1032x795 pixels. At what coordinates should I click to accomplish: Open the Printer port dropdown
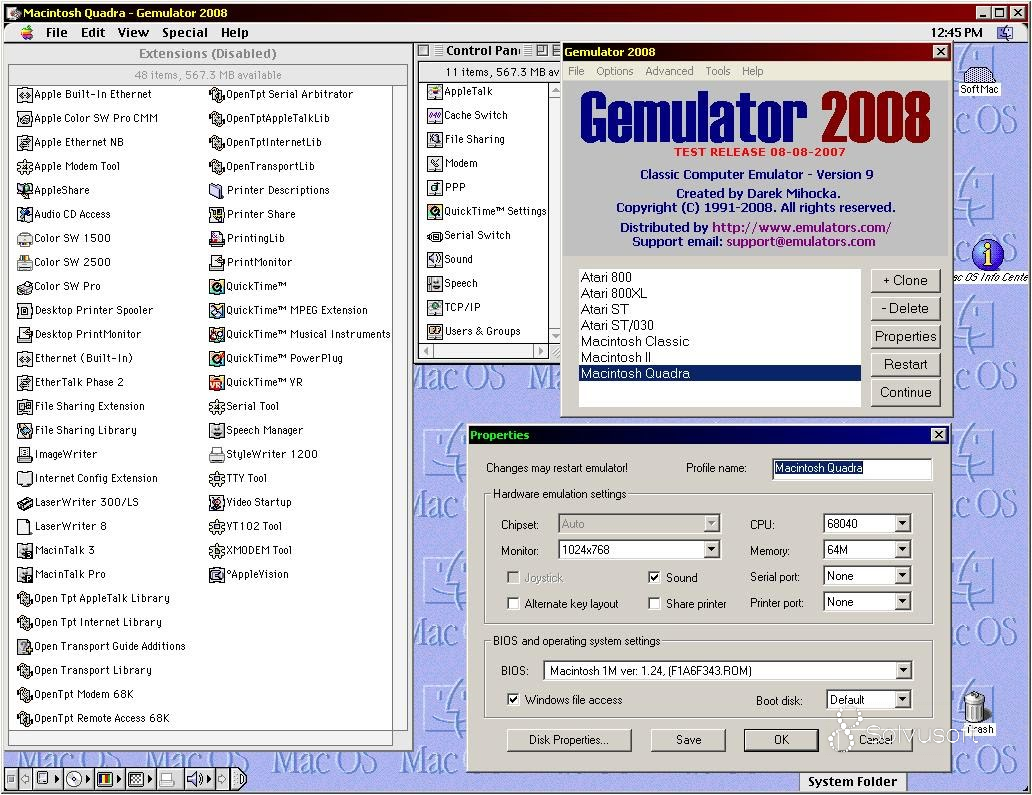point(903,602)
